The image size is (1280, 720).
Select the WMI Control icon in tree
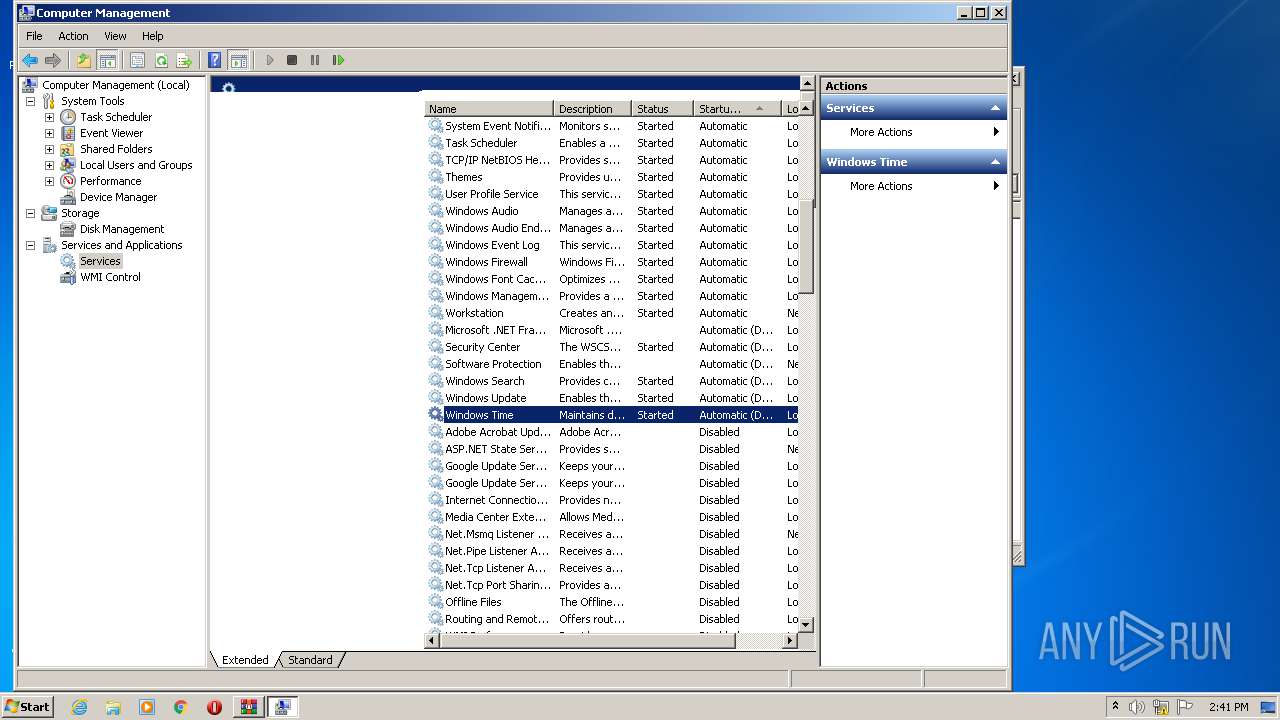(68, 277)
